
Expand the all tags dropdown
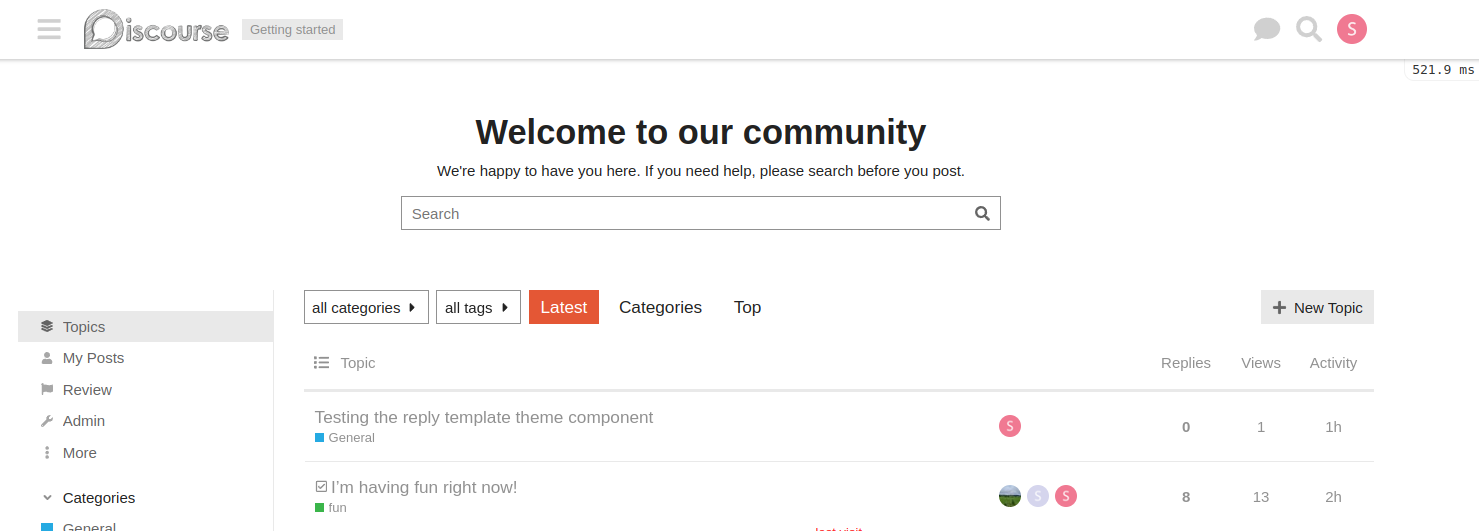478,307
